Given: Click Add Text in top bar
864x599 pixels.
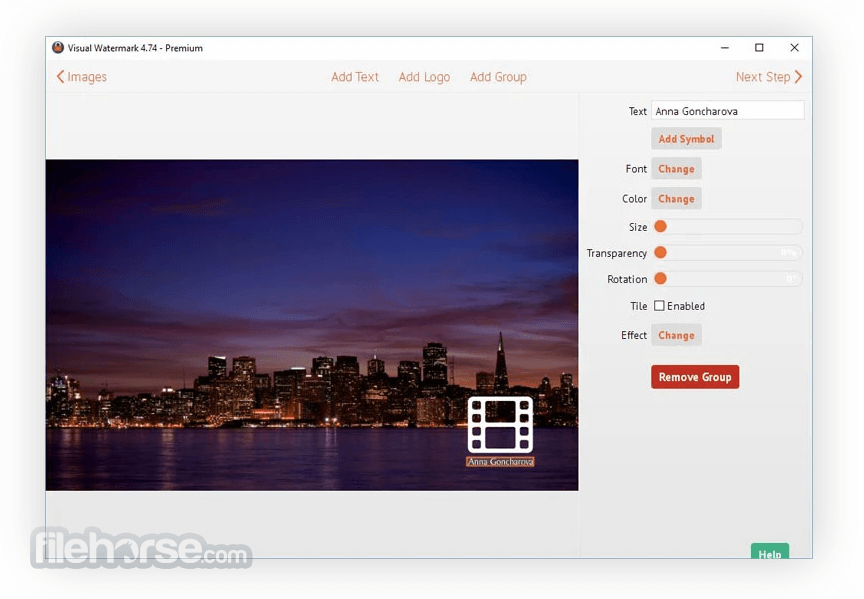Looking at the screenshot, I should point(355,77).
